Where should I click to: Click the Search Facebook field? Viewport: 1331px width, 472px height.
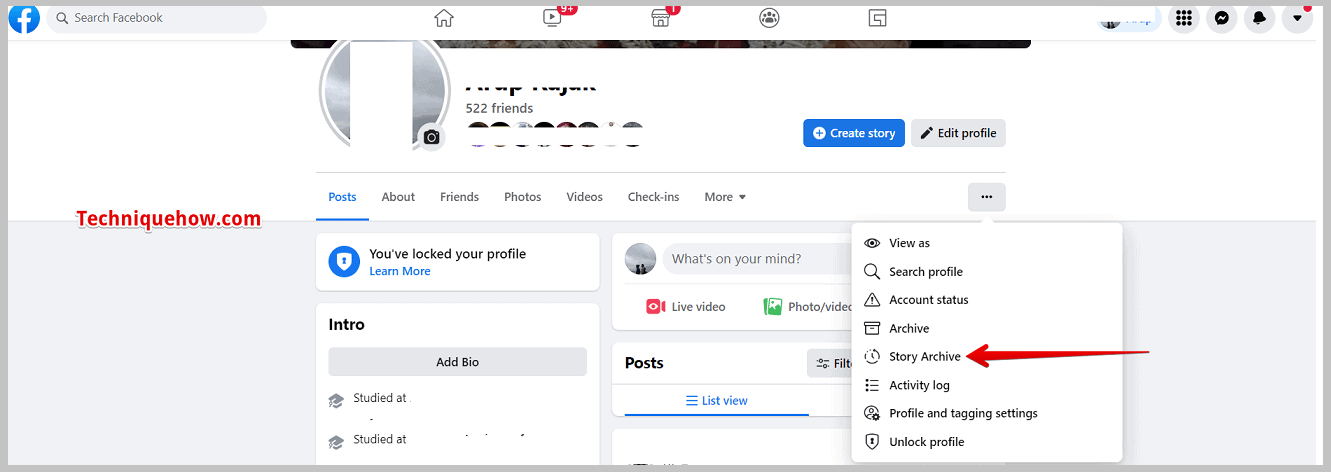(x=157, y=18)
